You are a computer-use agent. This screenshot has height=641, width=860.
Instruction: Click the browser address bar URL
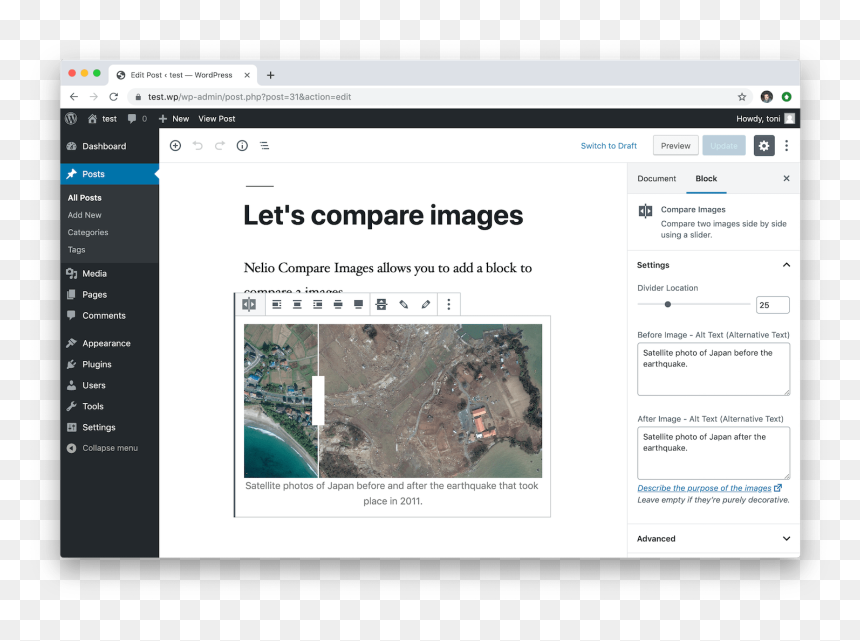click(x=250, y=97)
